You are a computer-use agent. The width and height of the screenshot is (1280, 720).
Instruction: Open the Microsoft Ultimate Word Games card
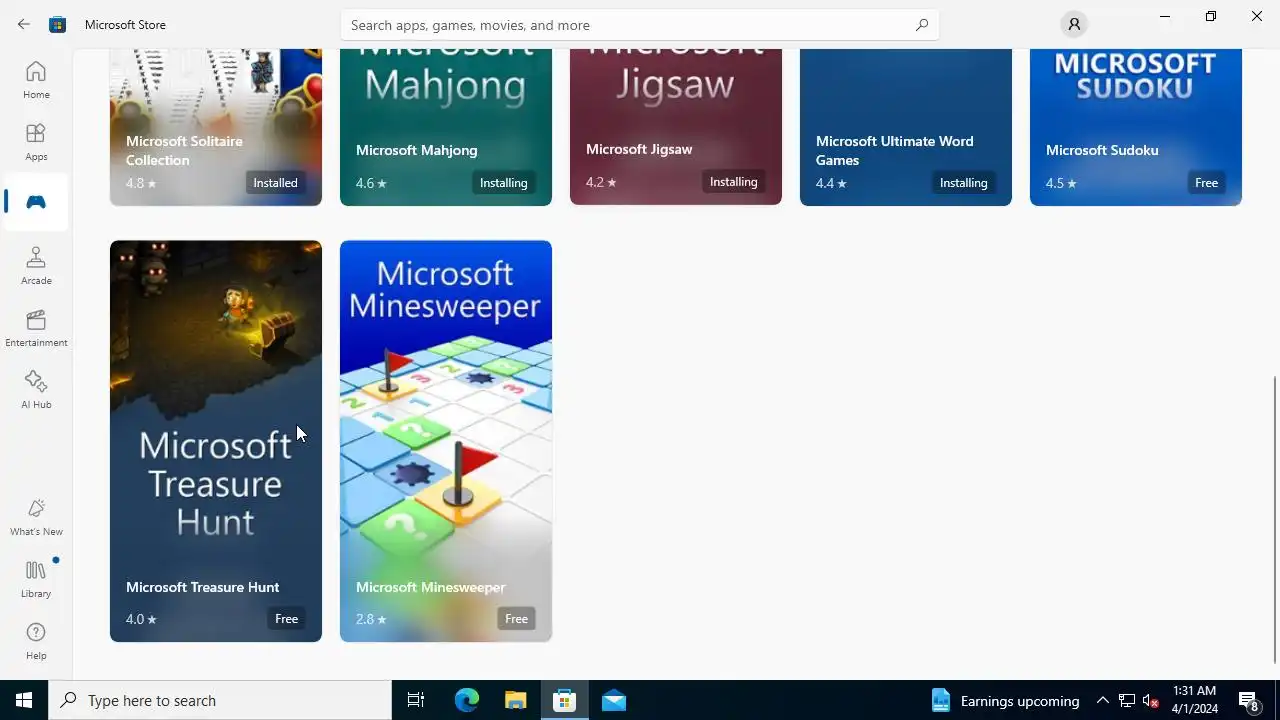click(906, 127)
